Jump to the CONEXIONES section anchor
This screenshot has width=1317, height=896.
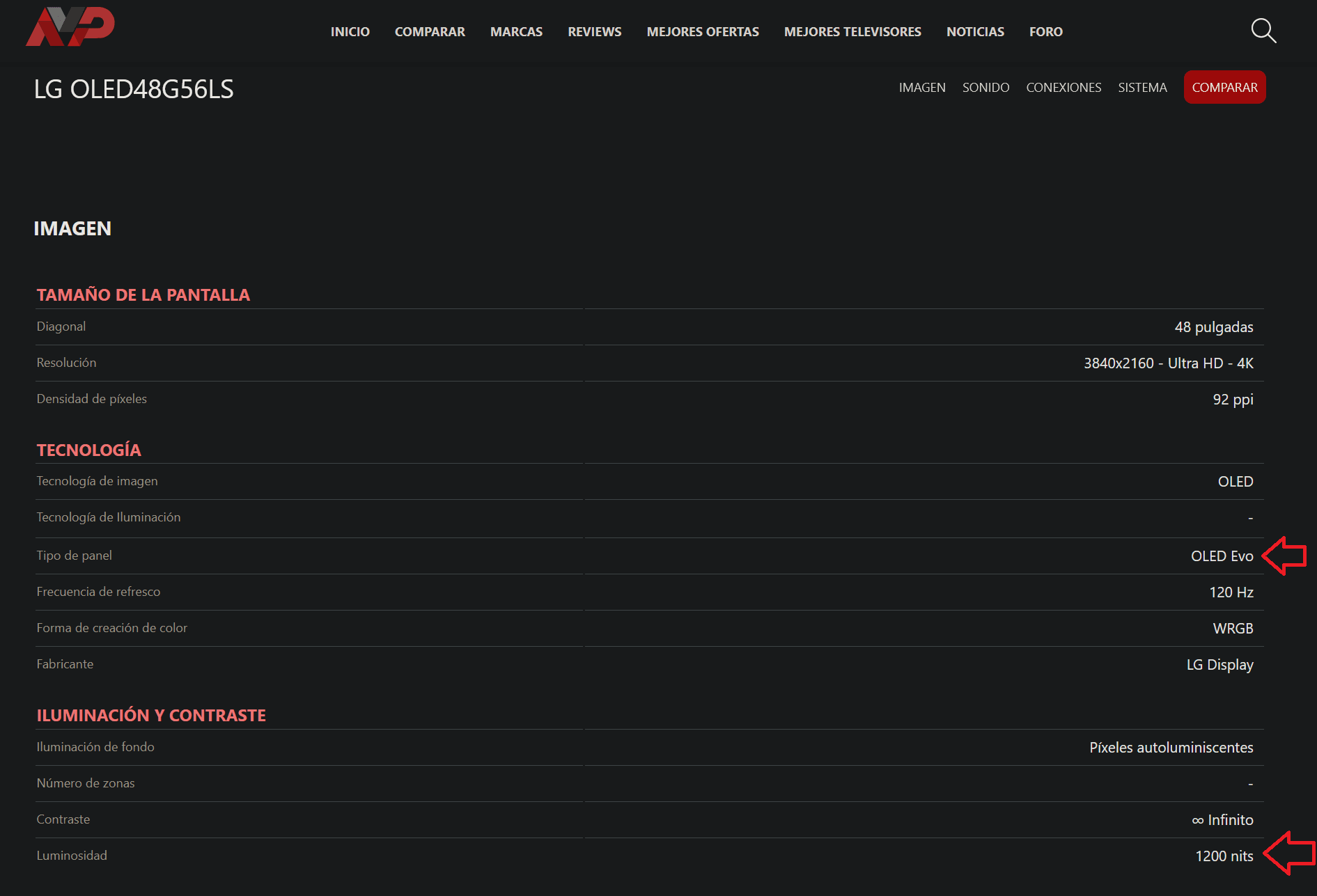pos(1063,88)
